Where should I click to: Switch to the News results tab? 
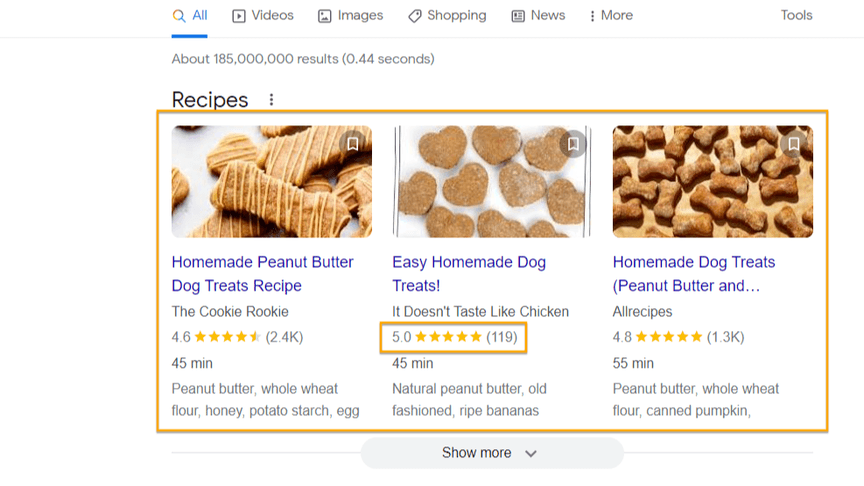[538, 15]
